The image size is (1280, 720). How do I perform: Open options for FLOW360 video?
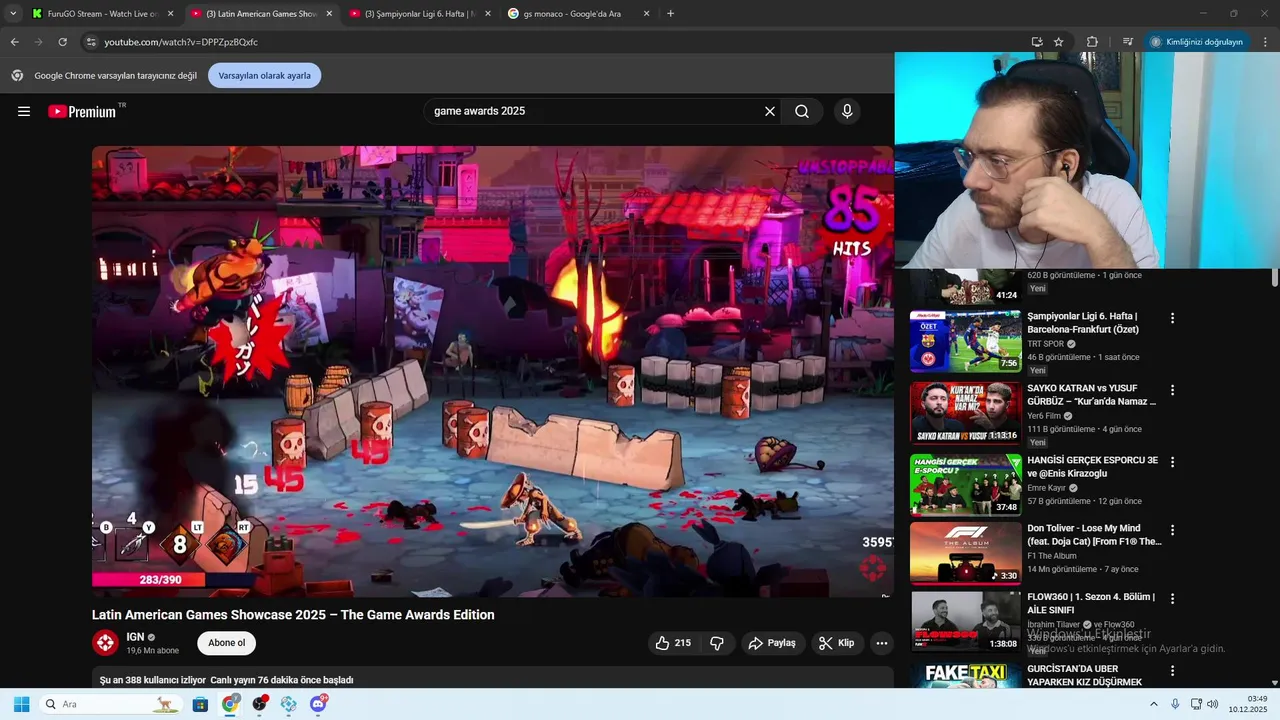(1172, 599)
